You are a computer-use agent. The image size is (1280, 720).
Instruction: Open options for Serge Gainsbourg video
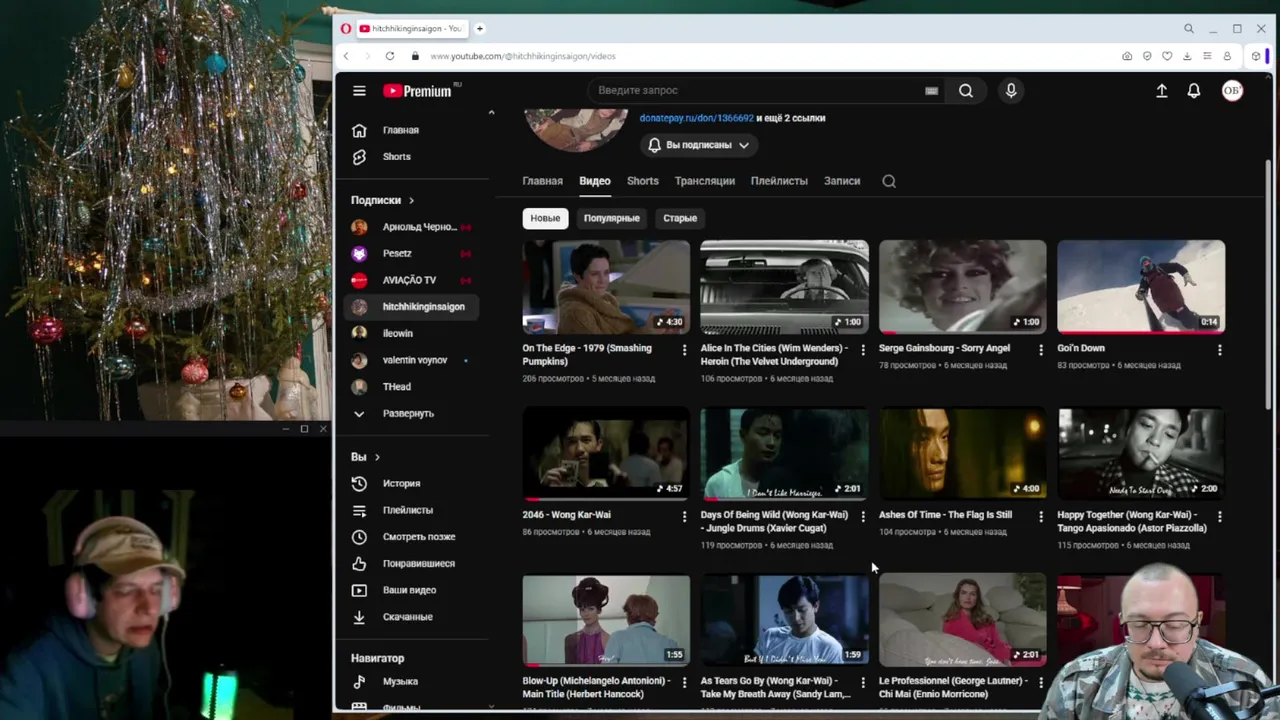(1041, 350)
